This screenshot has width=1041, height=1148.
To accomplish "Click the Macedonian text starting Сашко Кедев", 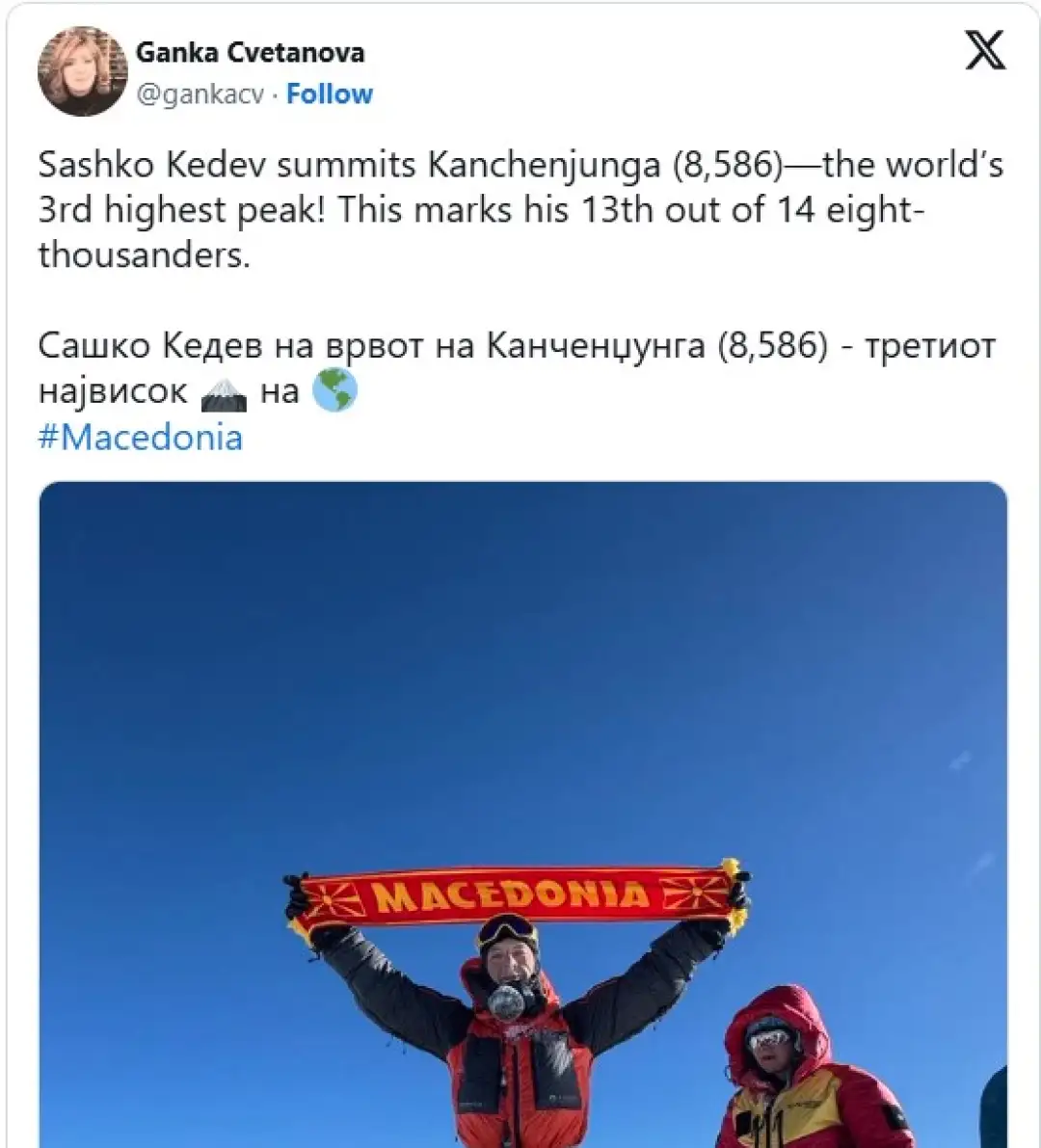I will (517, 369).
